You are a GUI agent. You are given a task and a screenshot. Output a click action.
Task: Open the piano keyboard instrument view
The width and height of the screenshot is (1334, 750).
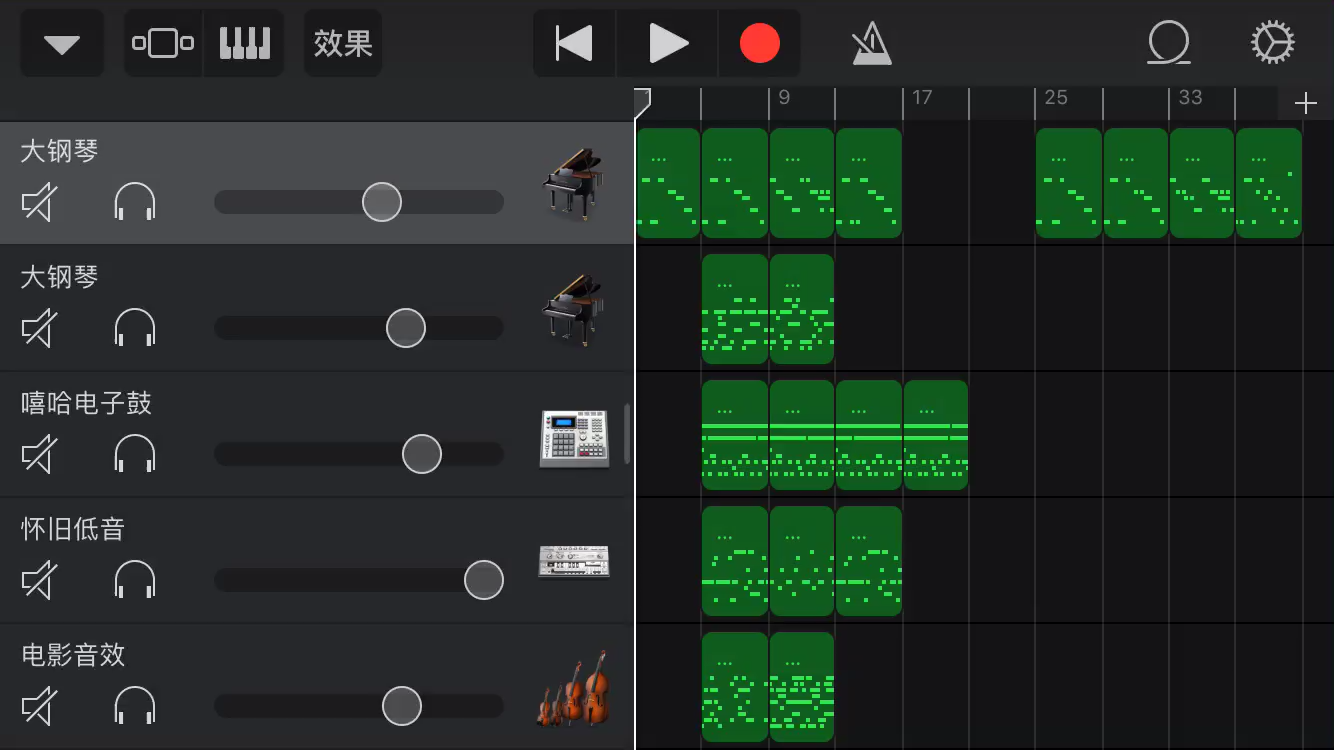click(x=245, y=44)
